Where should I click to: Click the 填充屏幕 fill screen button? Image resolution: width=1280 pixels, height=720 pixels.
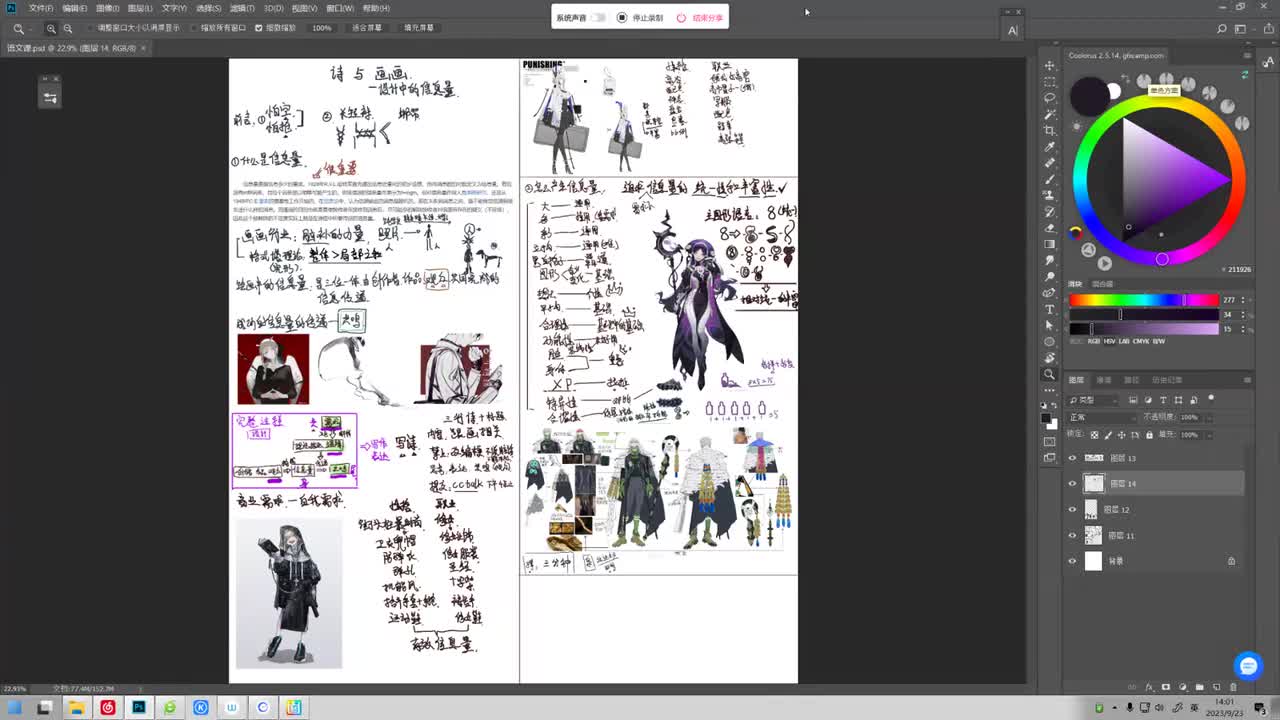click(x=418, y=28)
